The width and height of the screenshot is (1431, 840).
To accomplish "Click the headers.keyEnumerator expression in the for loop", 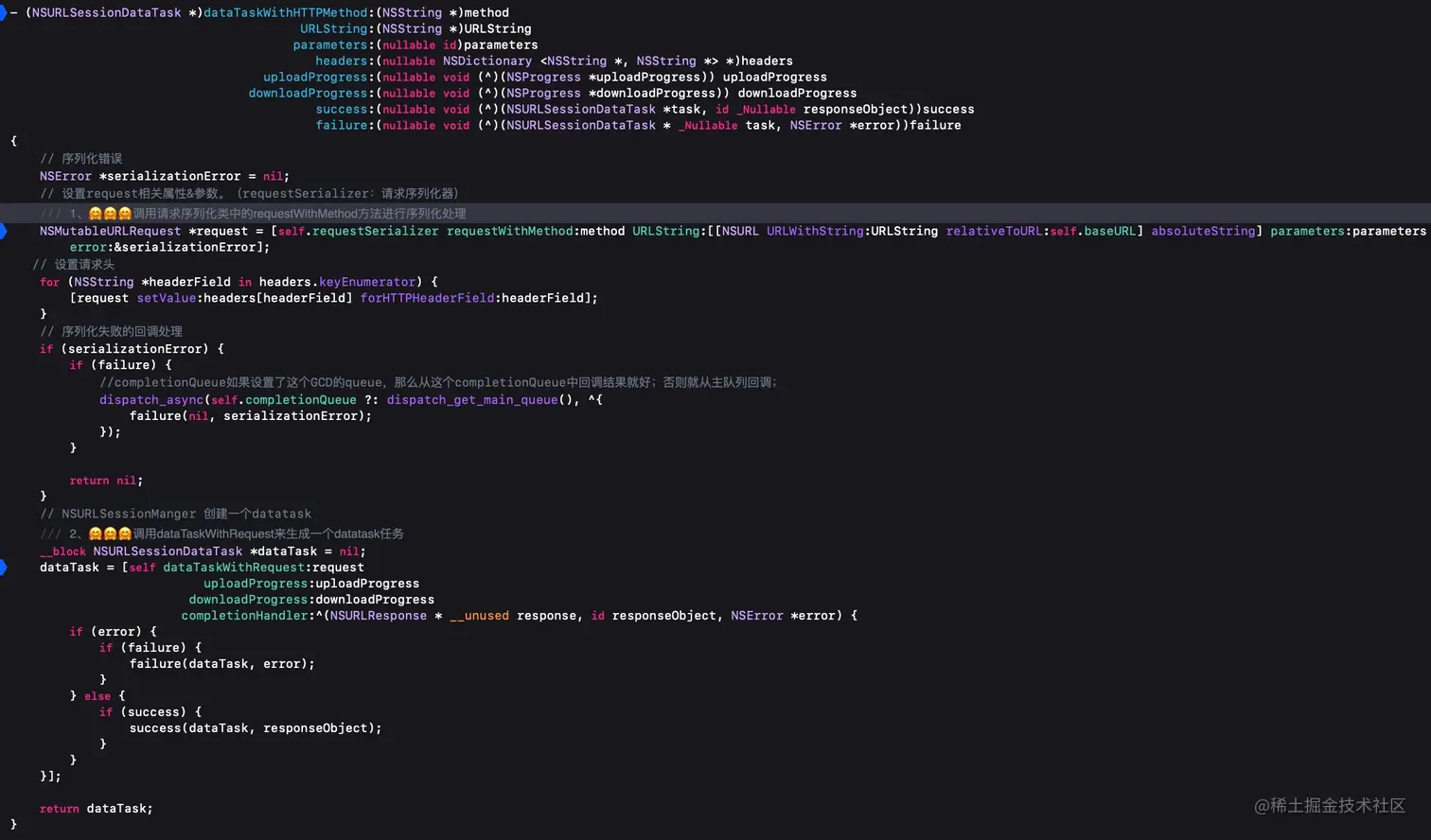I will click(x=338, y=282).
